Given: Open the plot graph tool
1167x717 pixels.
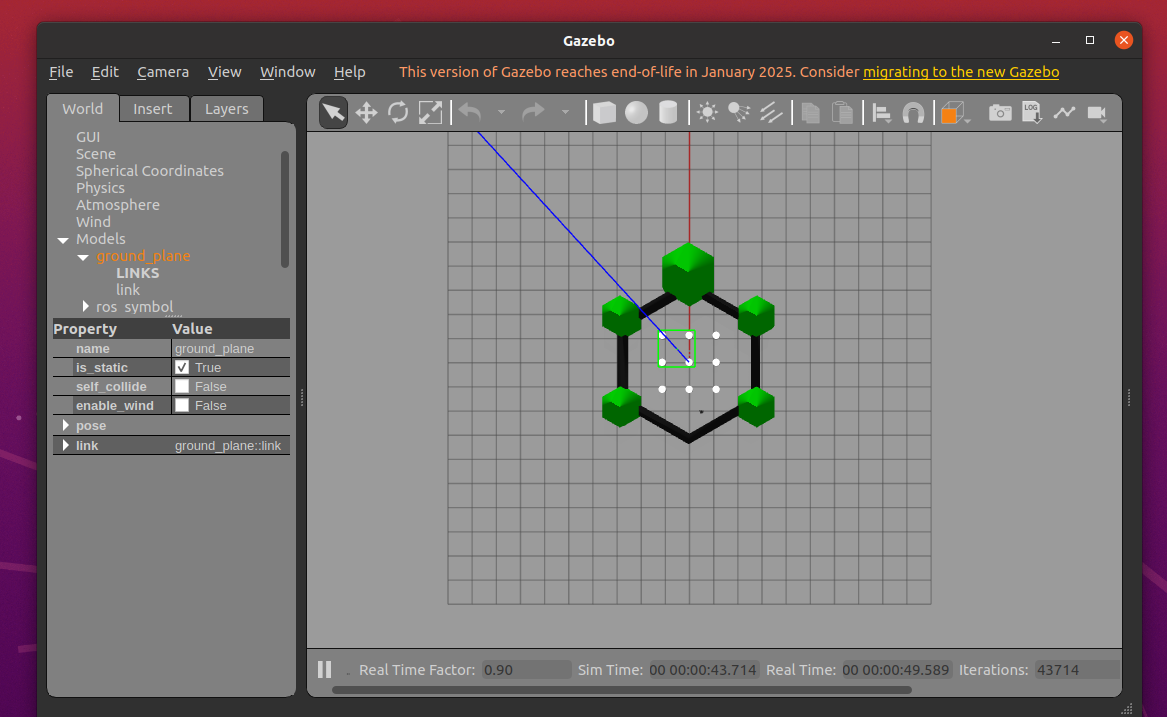Looking at the screenshot, I should coord(1064,112).
